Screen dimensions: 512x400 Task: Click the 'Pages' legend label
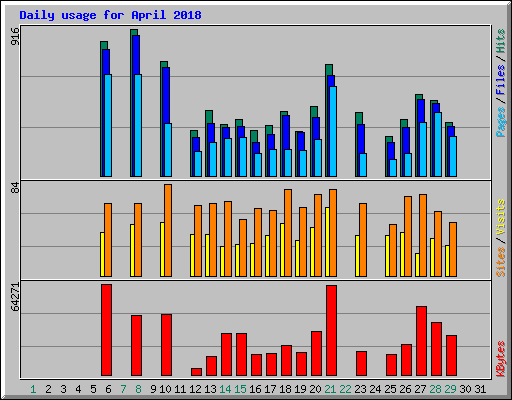coord(500,122)
